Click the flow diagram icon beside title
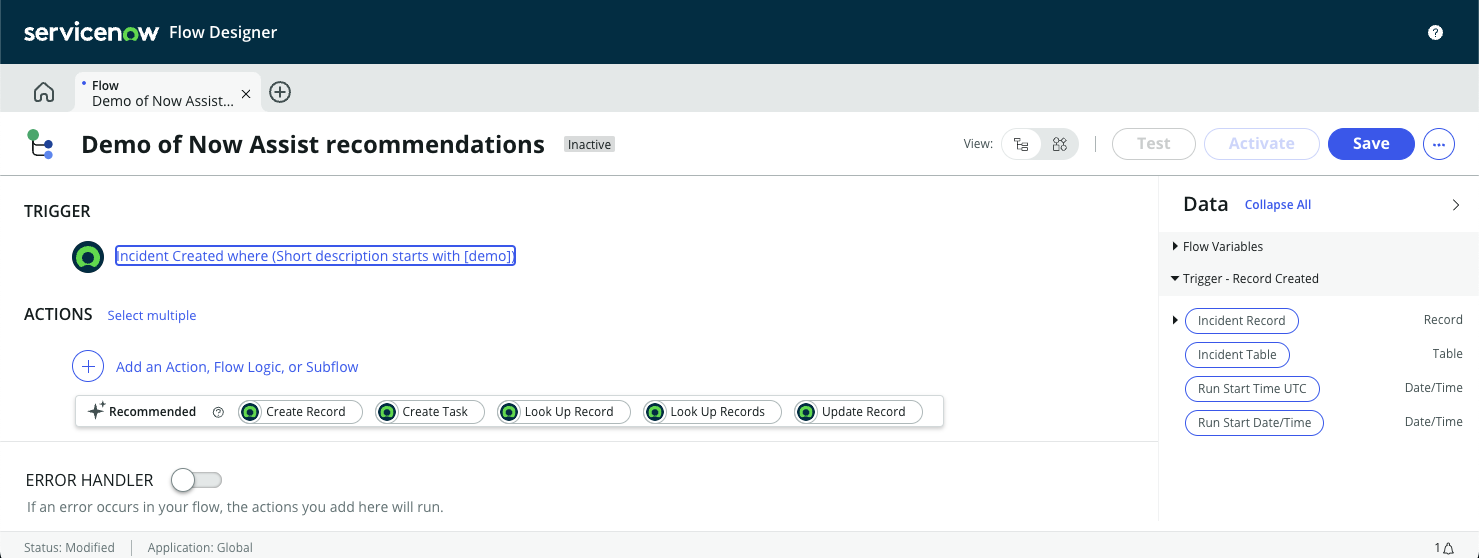Screen dimensions: 1479x558 coord(39,144)
